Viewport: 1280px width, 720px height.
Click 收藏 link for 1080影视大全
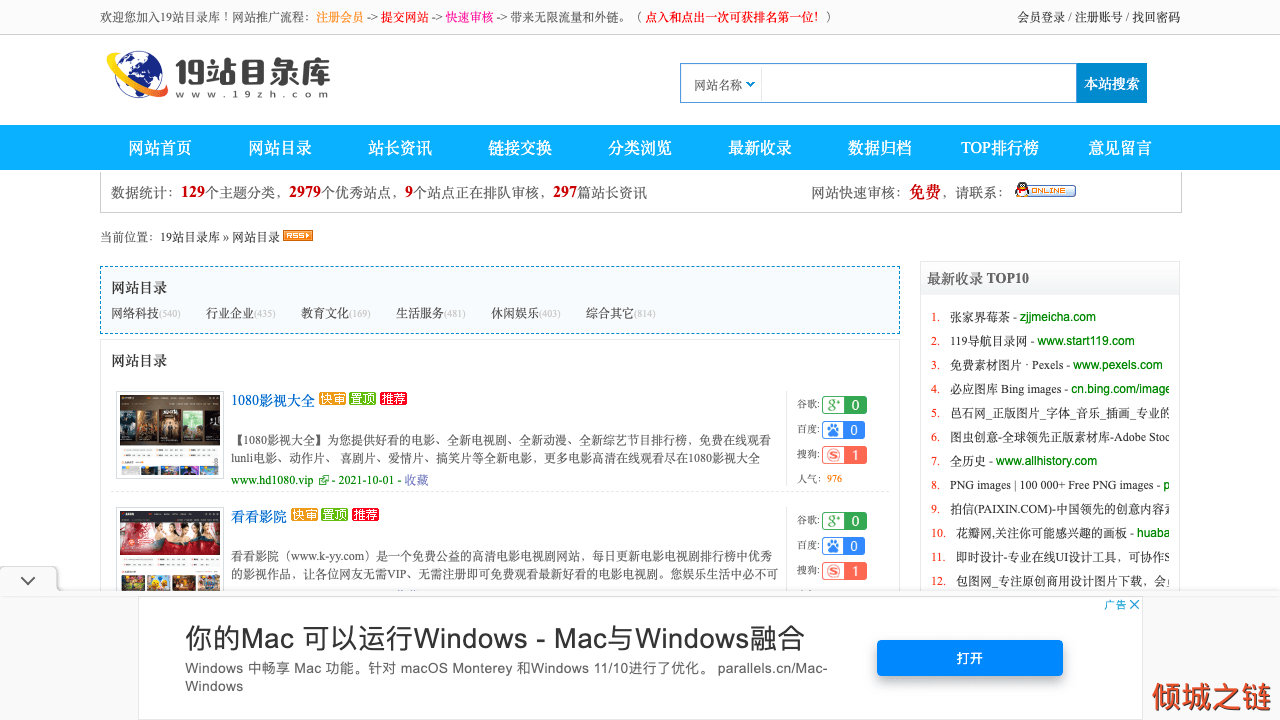416,480
